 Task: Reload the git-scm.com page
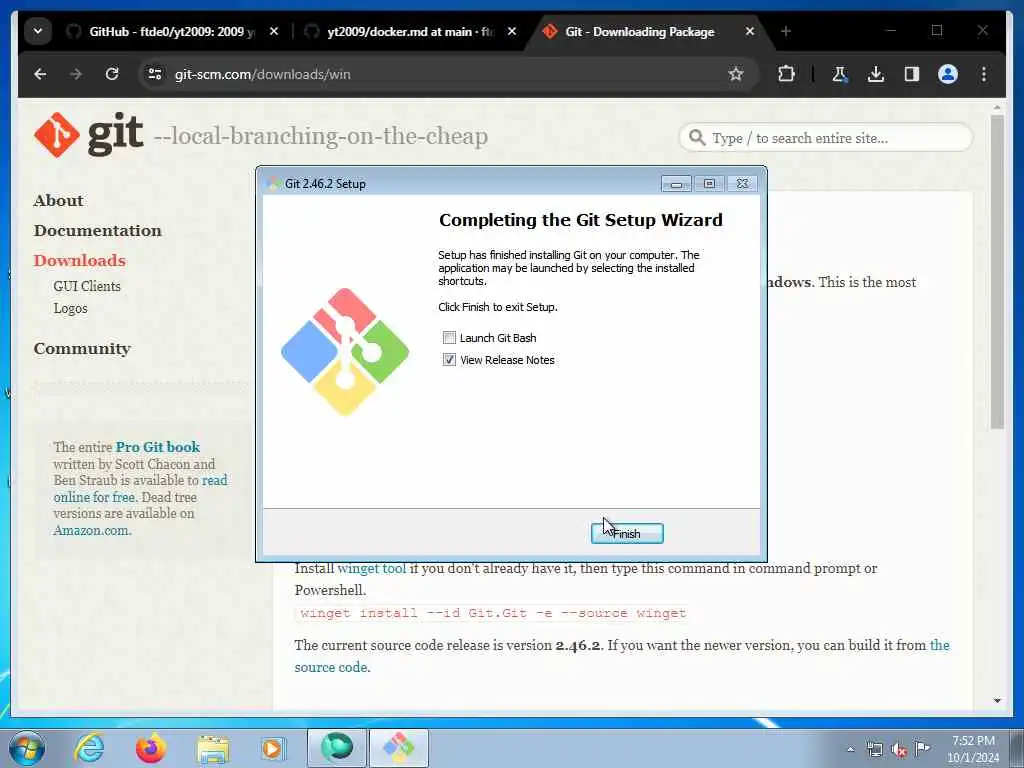112,74
